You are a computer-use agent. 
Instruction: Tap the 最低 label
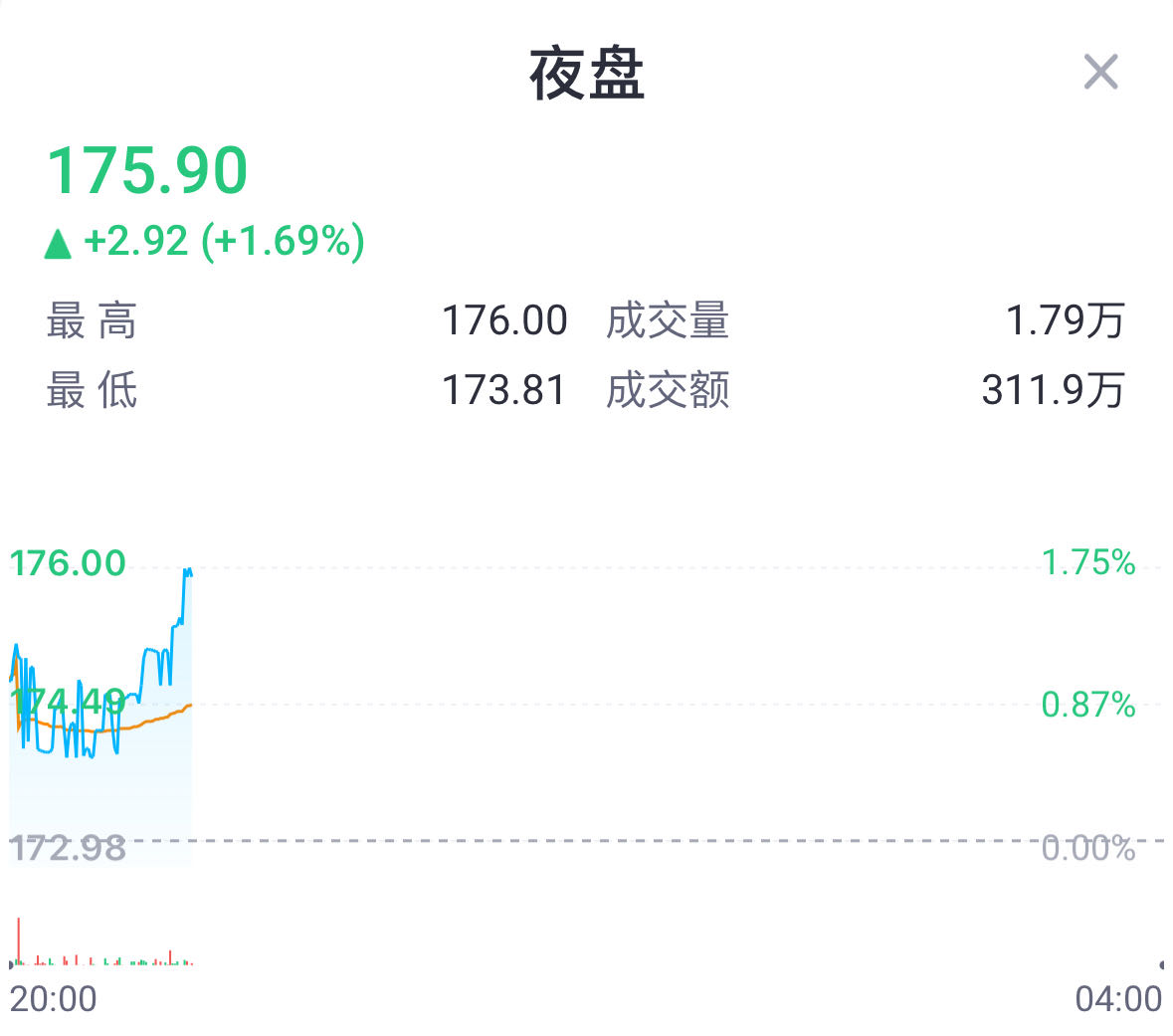(92, 390)
